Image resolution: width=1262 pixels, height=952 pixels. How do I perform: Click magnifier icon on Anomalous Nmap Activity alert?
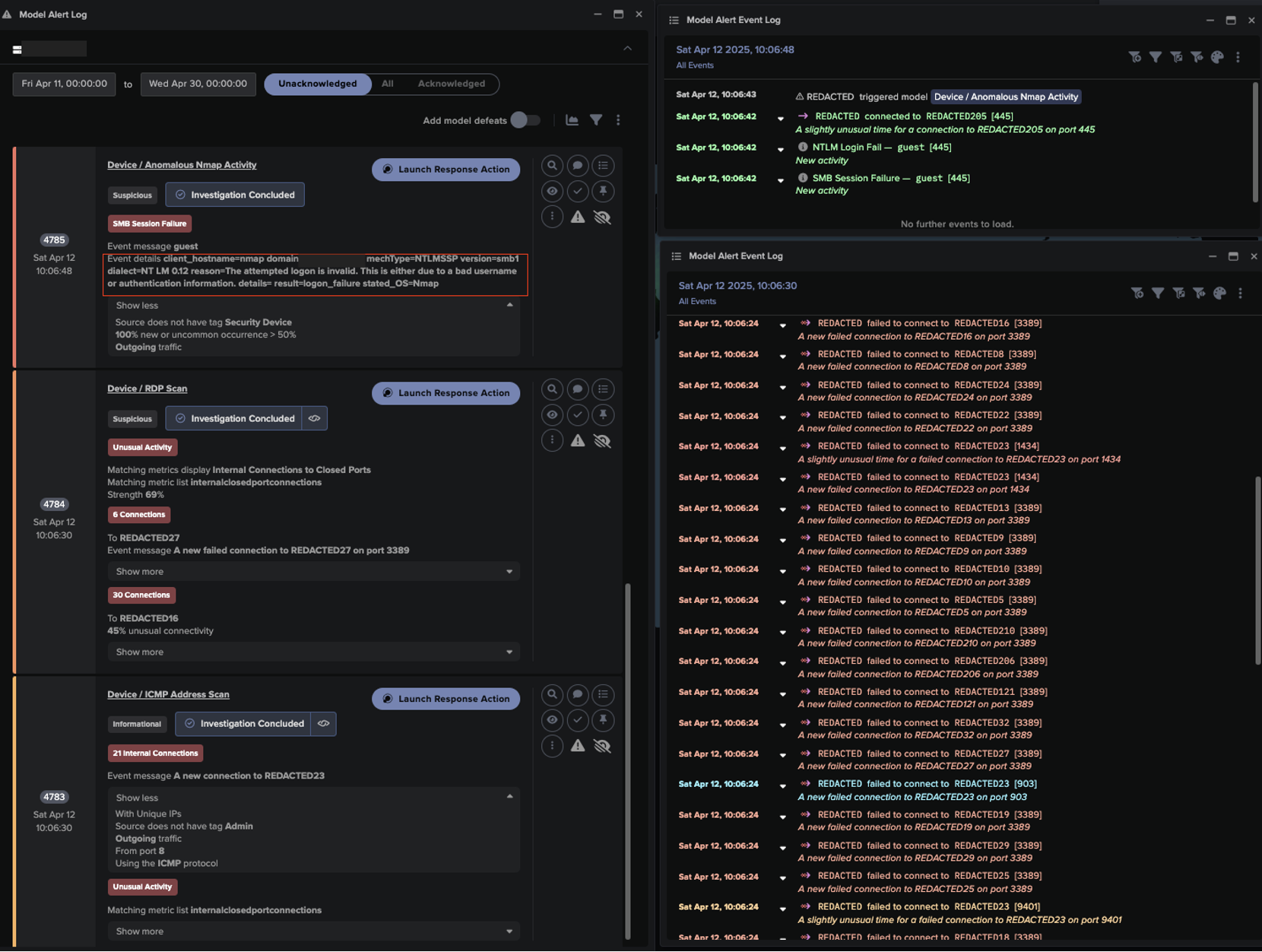point(552,165)
